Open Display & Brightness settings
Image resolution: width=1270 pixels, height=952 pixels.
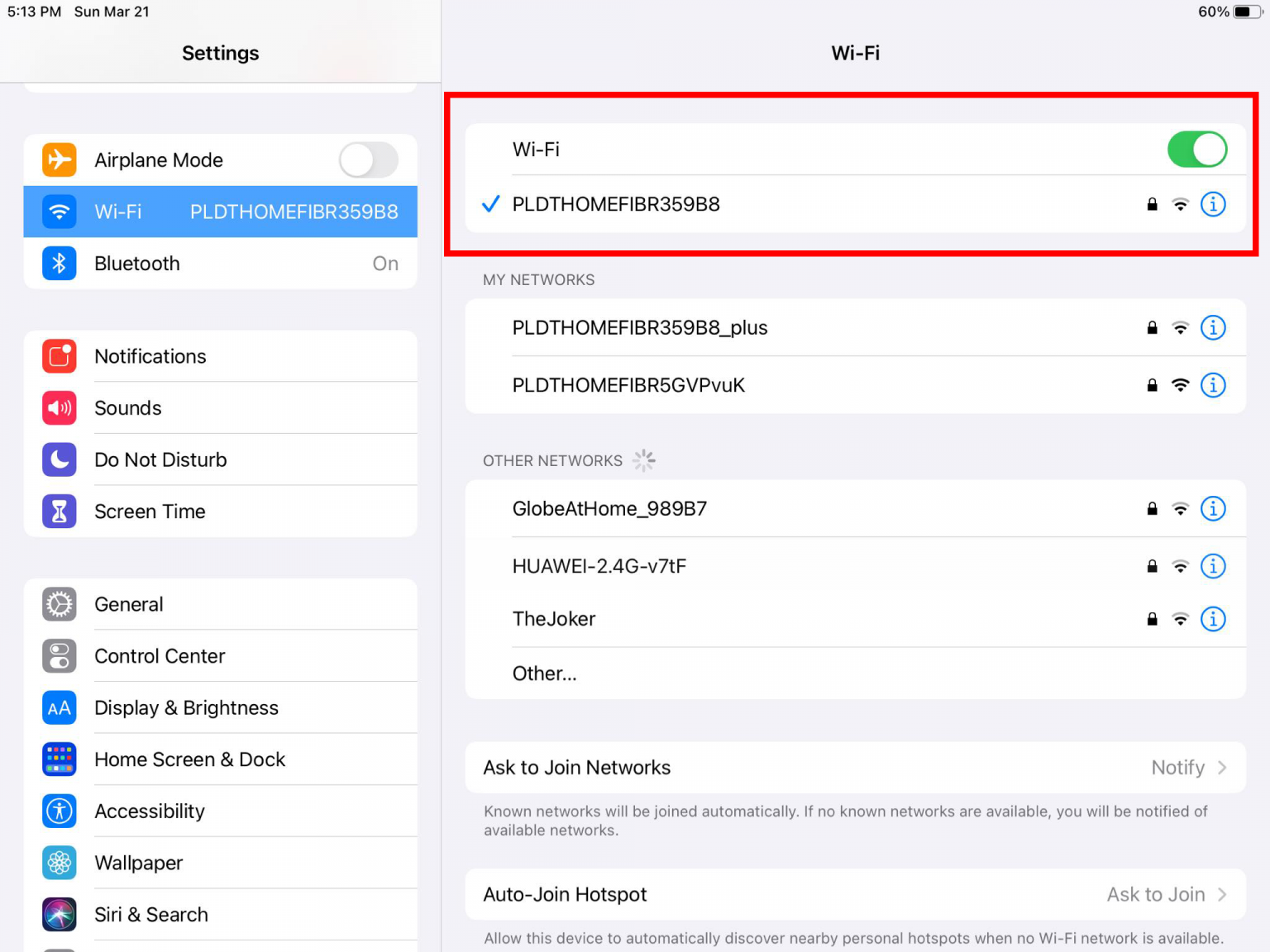click(x=186, y=707)
